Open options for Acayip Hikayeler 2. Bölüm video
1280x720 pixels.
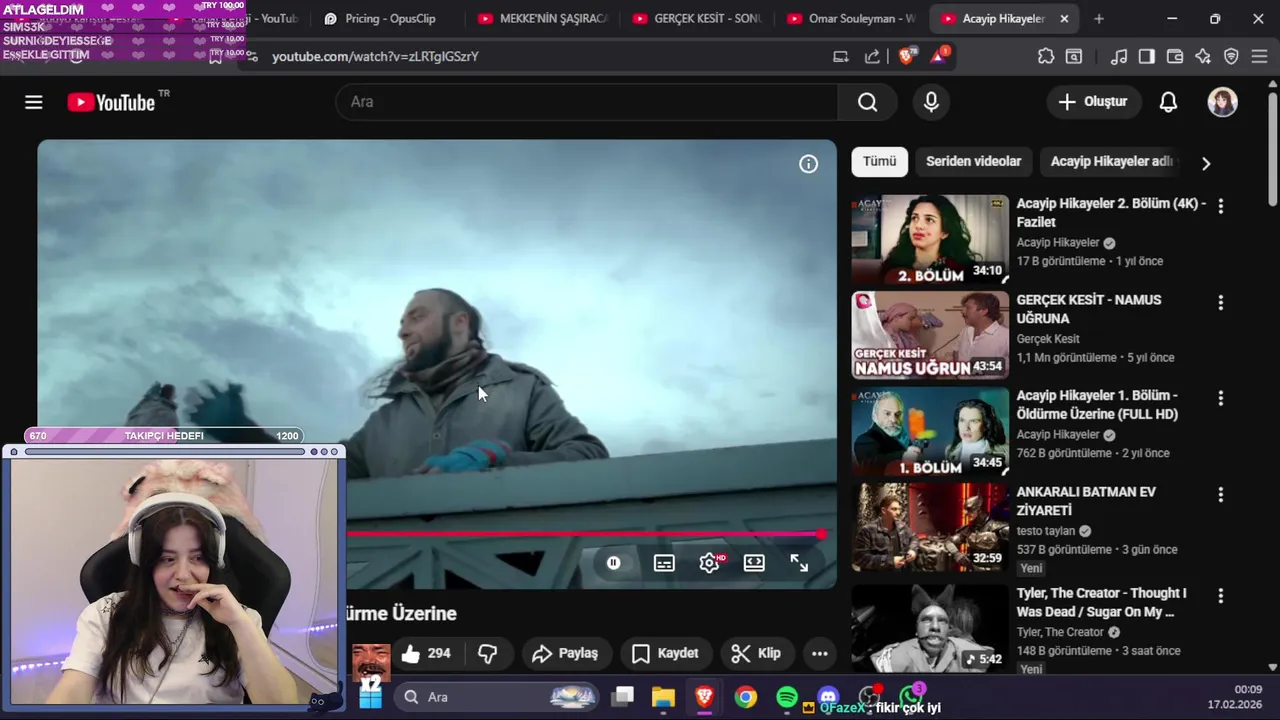point(1220,206)
